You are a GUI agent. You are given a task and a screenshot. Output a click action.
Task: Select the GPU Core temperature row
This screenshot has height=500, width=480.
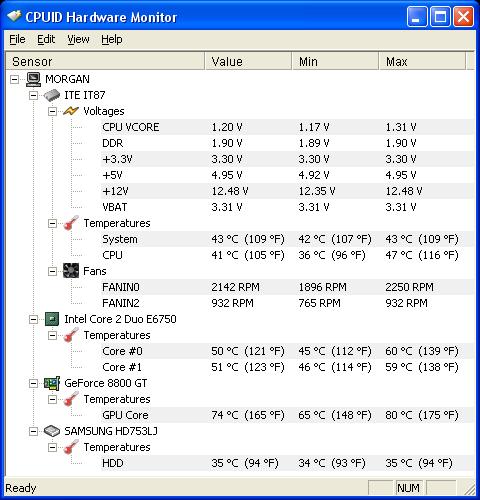(287, 415)
